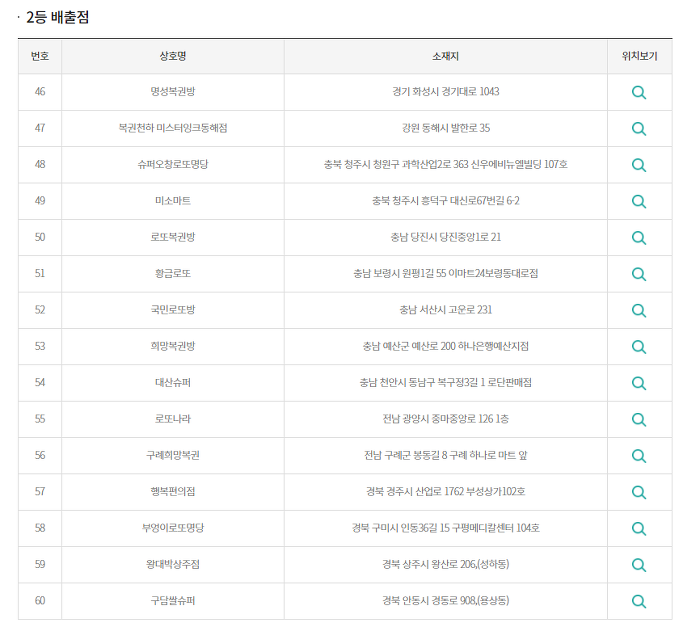Click address 충남 서산시 고운로 231
683x627 pixels.
(x=446, y=310)
